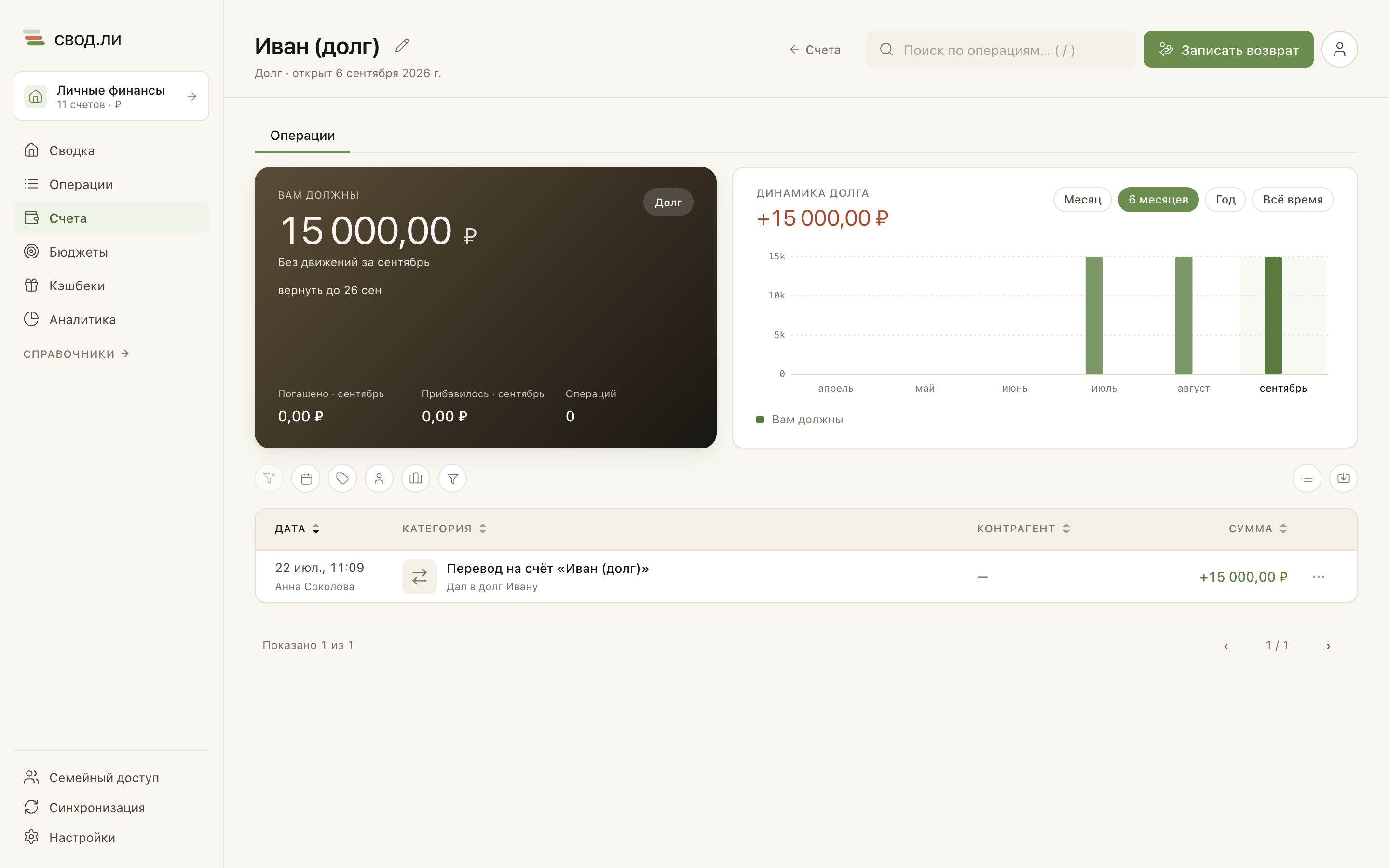Set chart period to Всё время
Image resolution: width=1389 pixels, height=868 pixels.
pyautogui.click(x=1293, y=200)
